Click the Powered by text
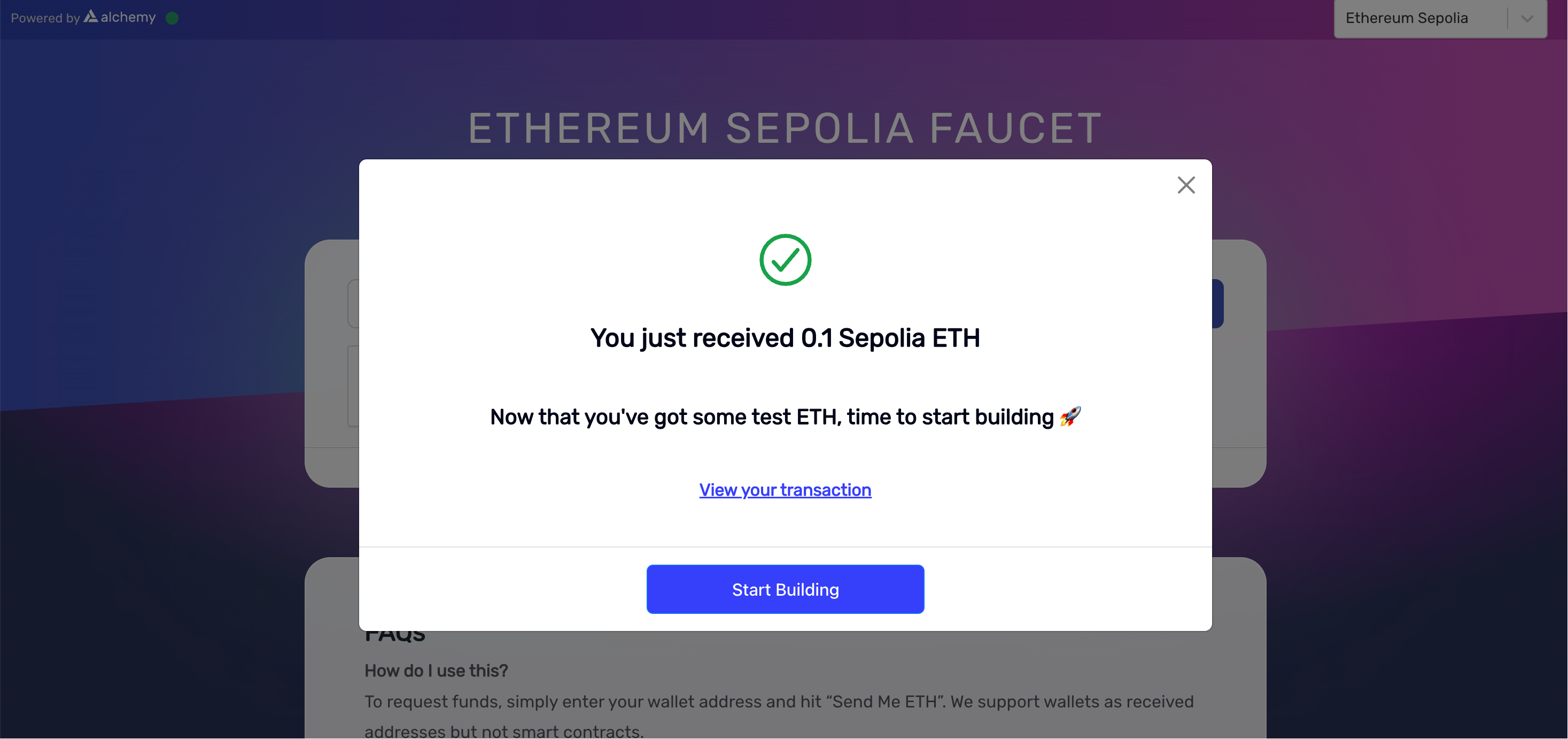Screen dimensions: 1568x739 (45, 18)
